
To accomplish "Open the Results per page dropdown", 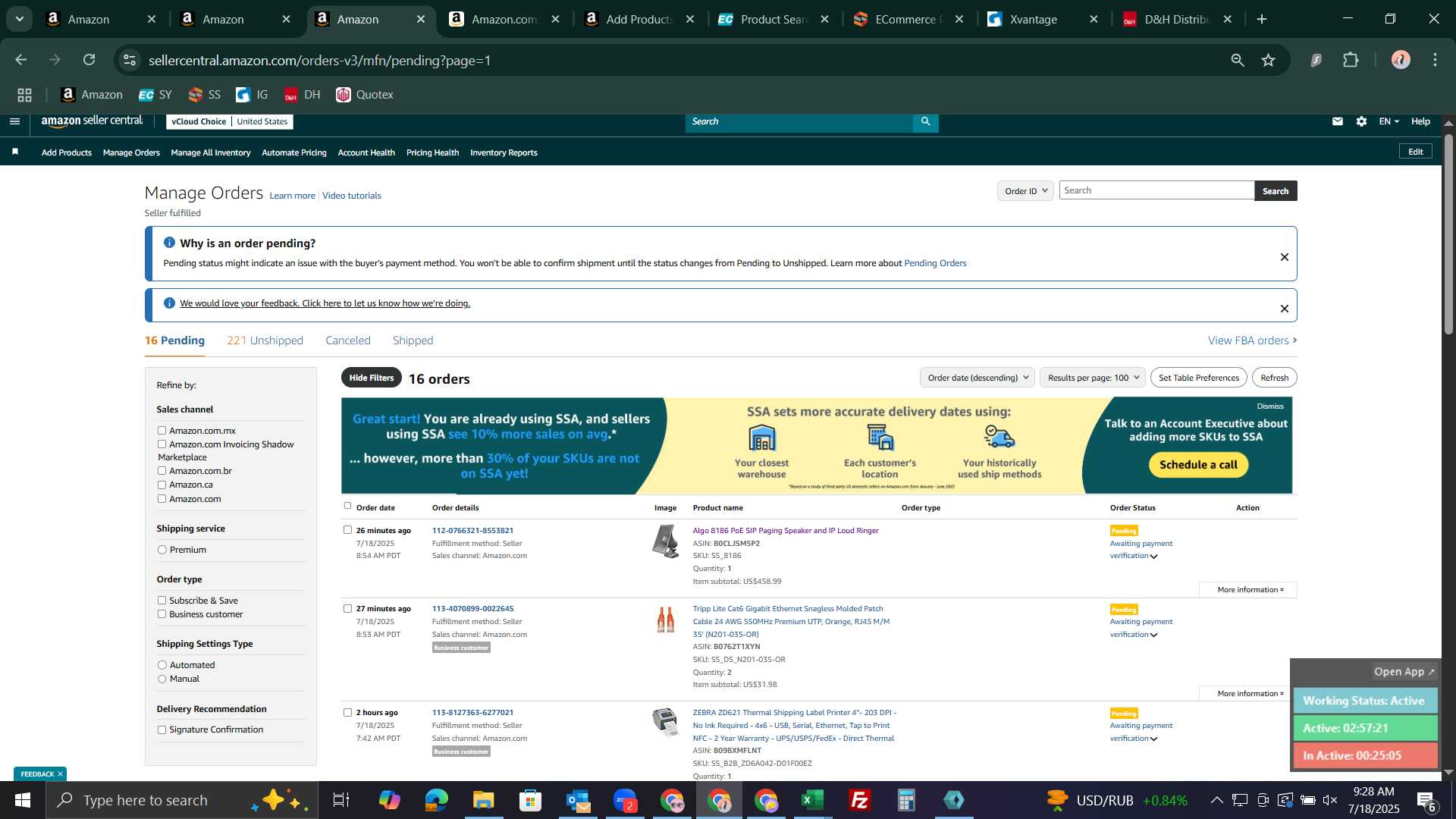I will [1093, 378].
